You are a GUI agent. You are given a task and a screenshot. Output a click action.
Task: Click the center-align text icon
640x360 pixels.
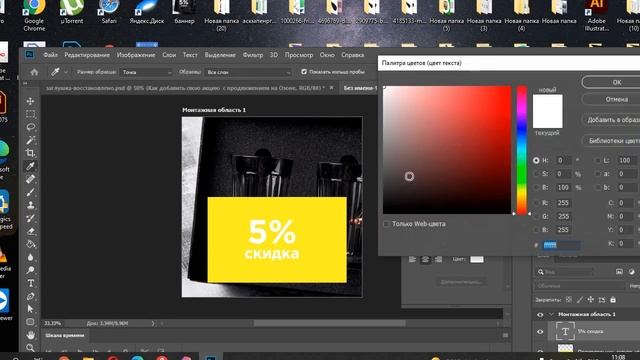[425, 259]
